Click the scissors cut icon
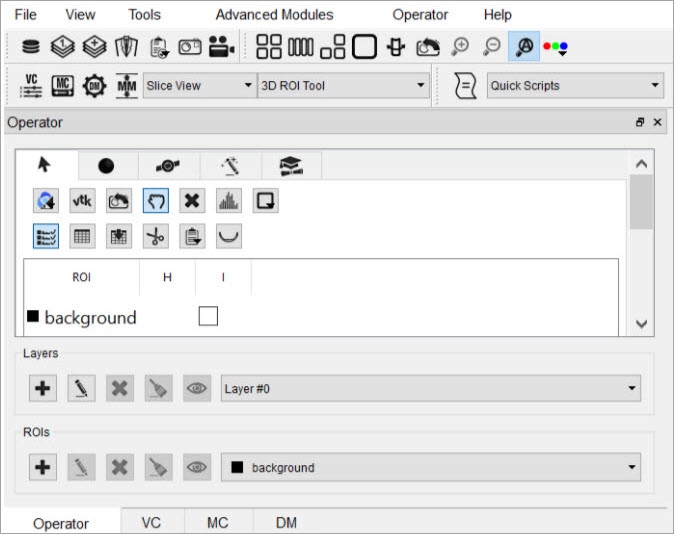This screenshot has width=674, height=534. [x=155, y=236]
